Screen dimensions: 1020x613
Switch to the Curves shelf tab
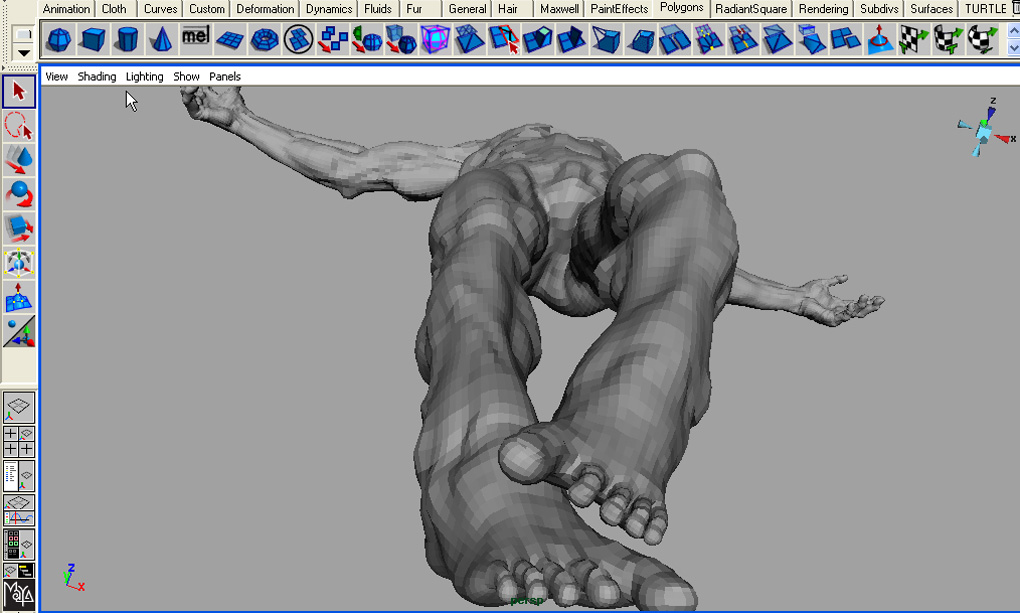(x=161, y=8)
